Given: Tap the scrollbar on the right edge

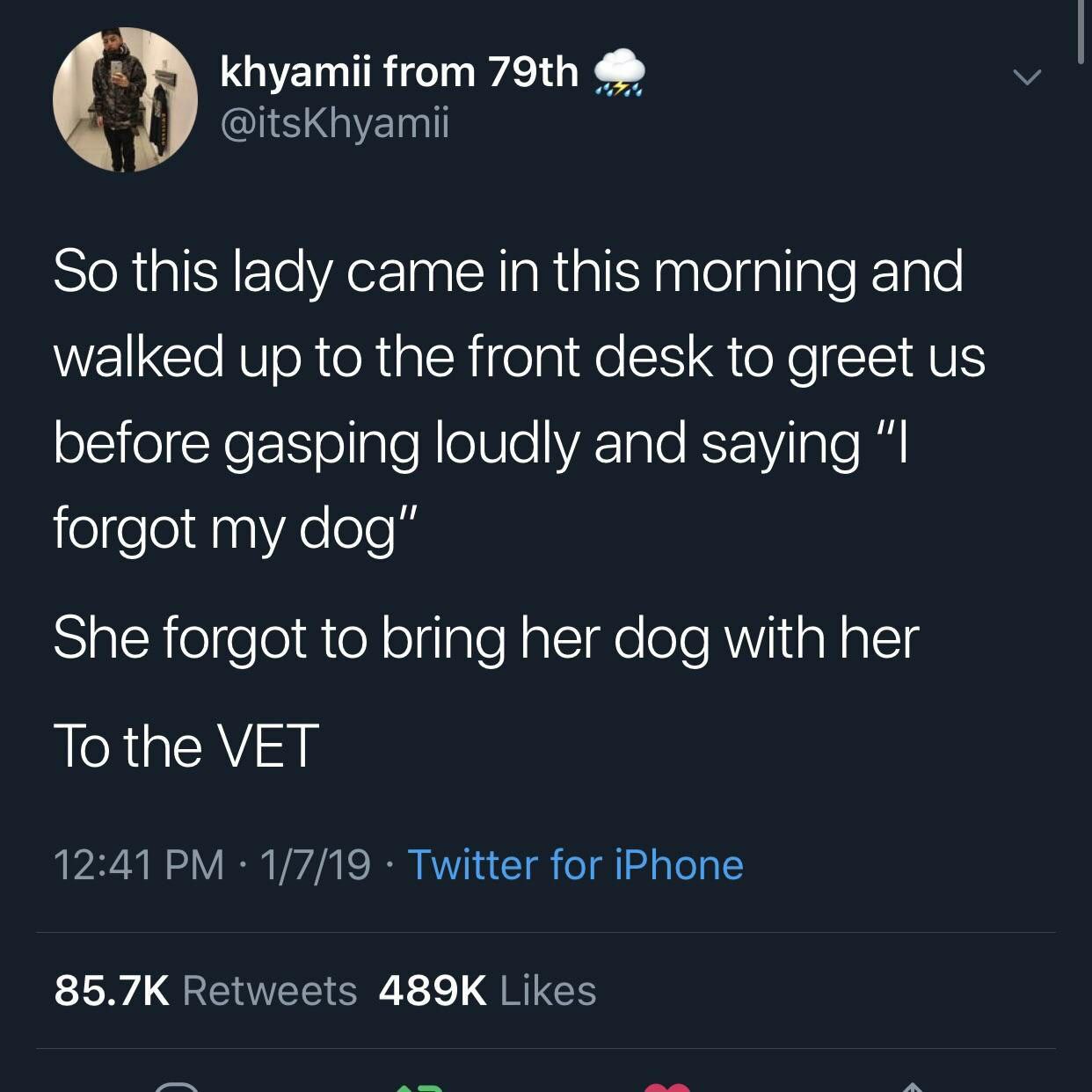Looking at the screenshot, I should click(1081, 32).
